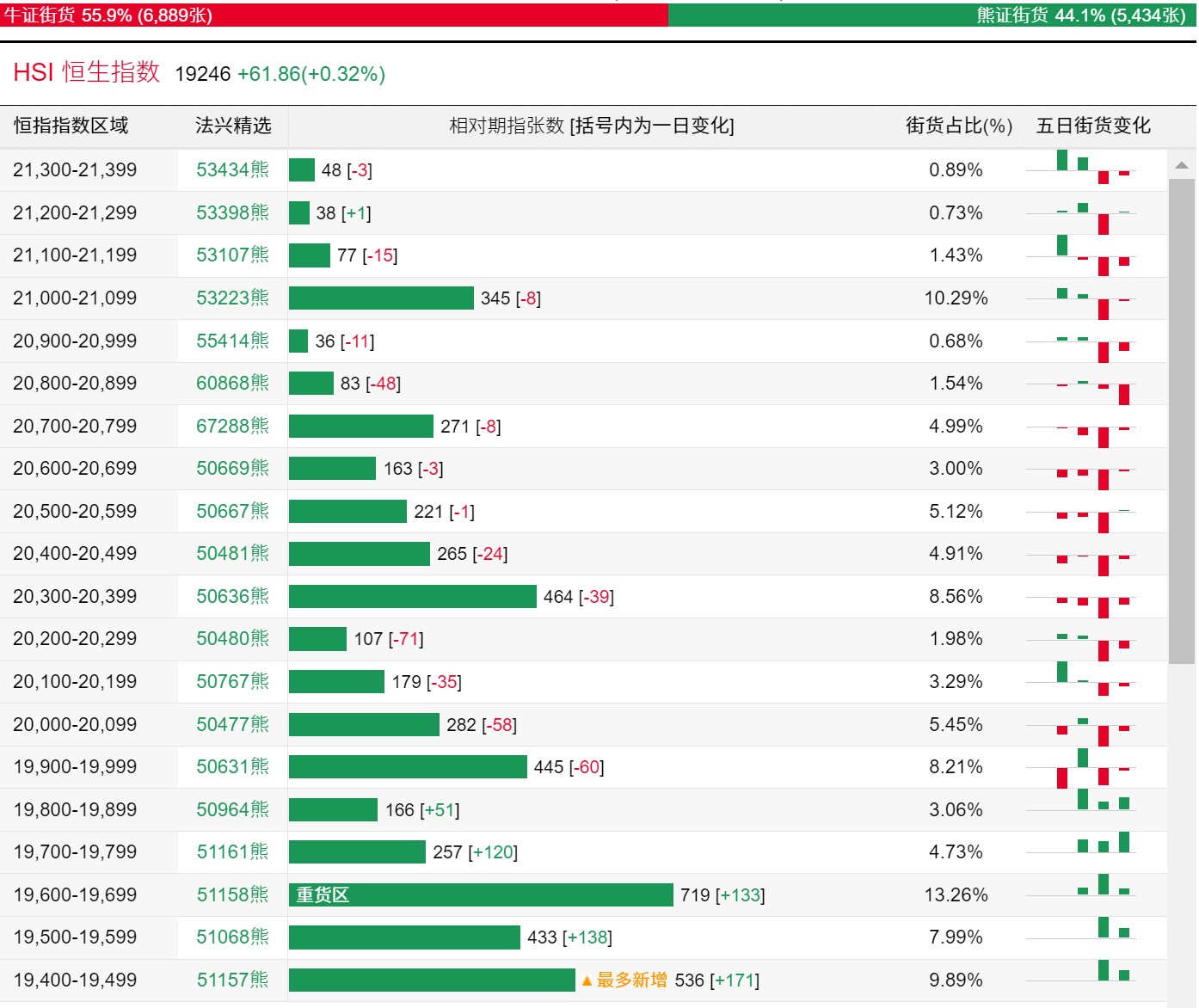Open the five-day mini chart for 21,300-21,399

[x=1081, y=169]
